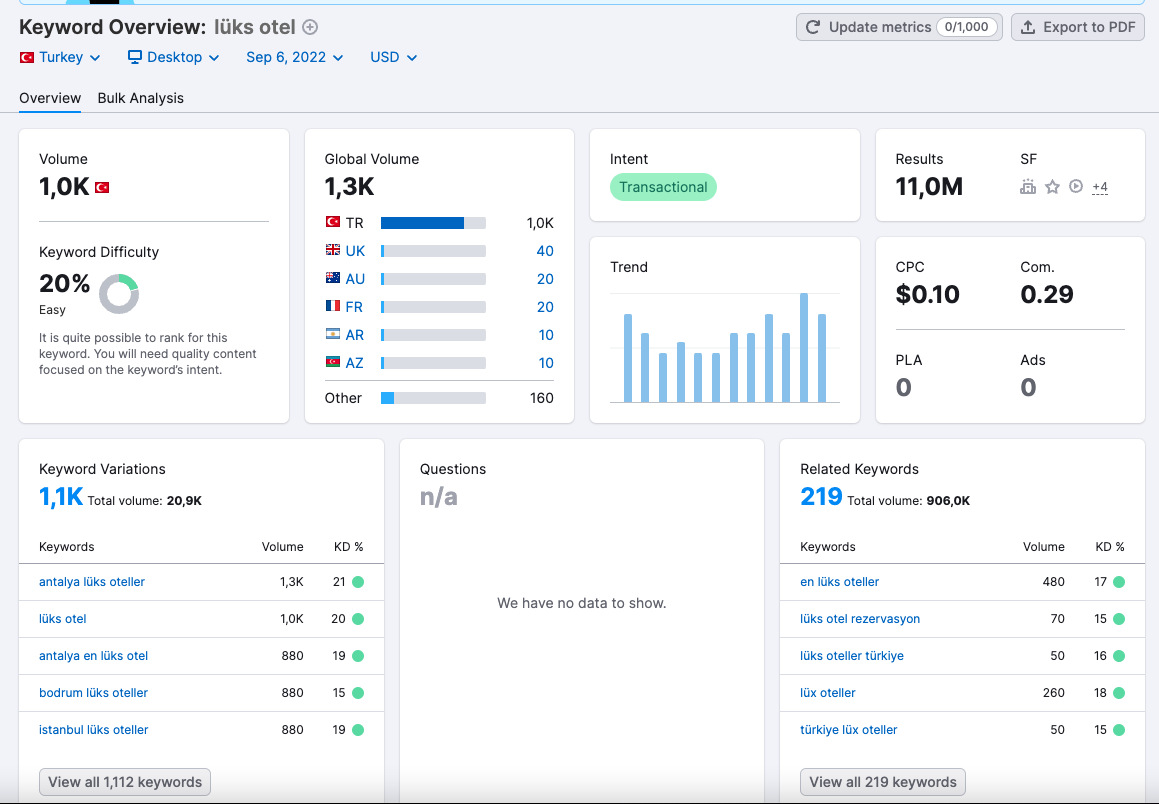Click the star reviews SERP feature icon
1159x804 pixels.
click(x=1053, y=187)
